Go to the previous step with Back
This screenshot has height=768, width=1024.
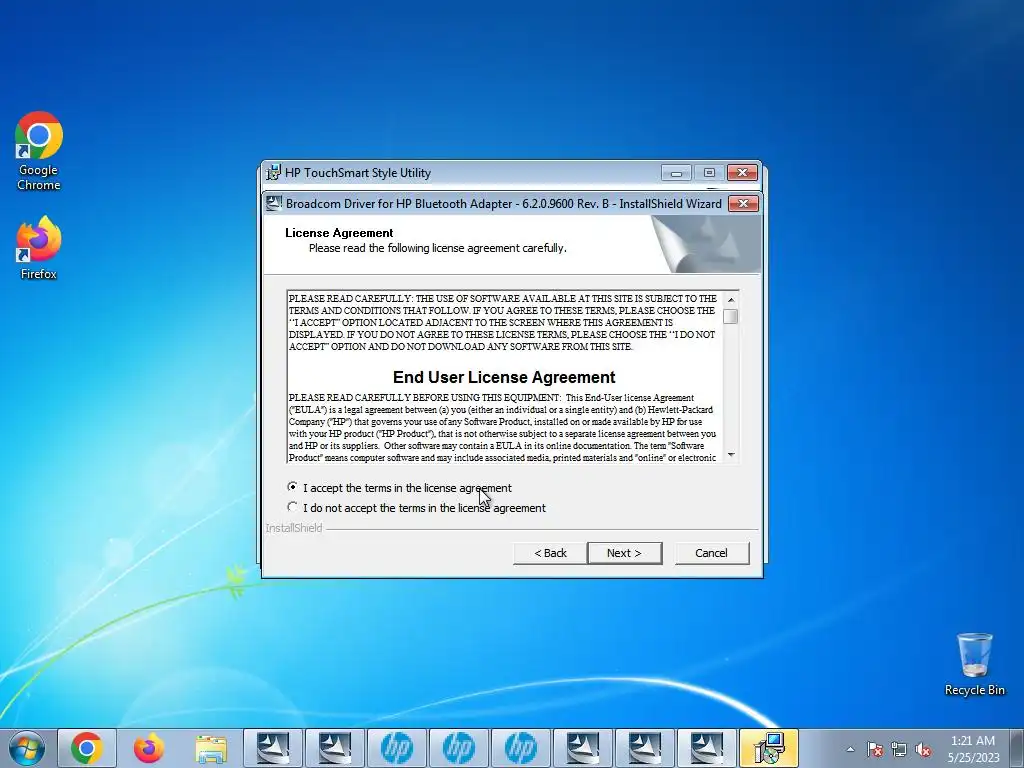551,553
